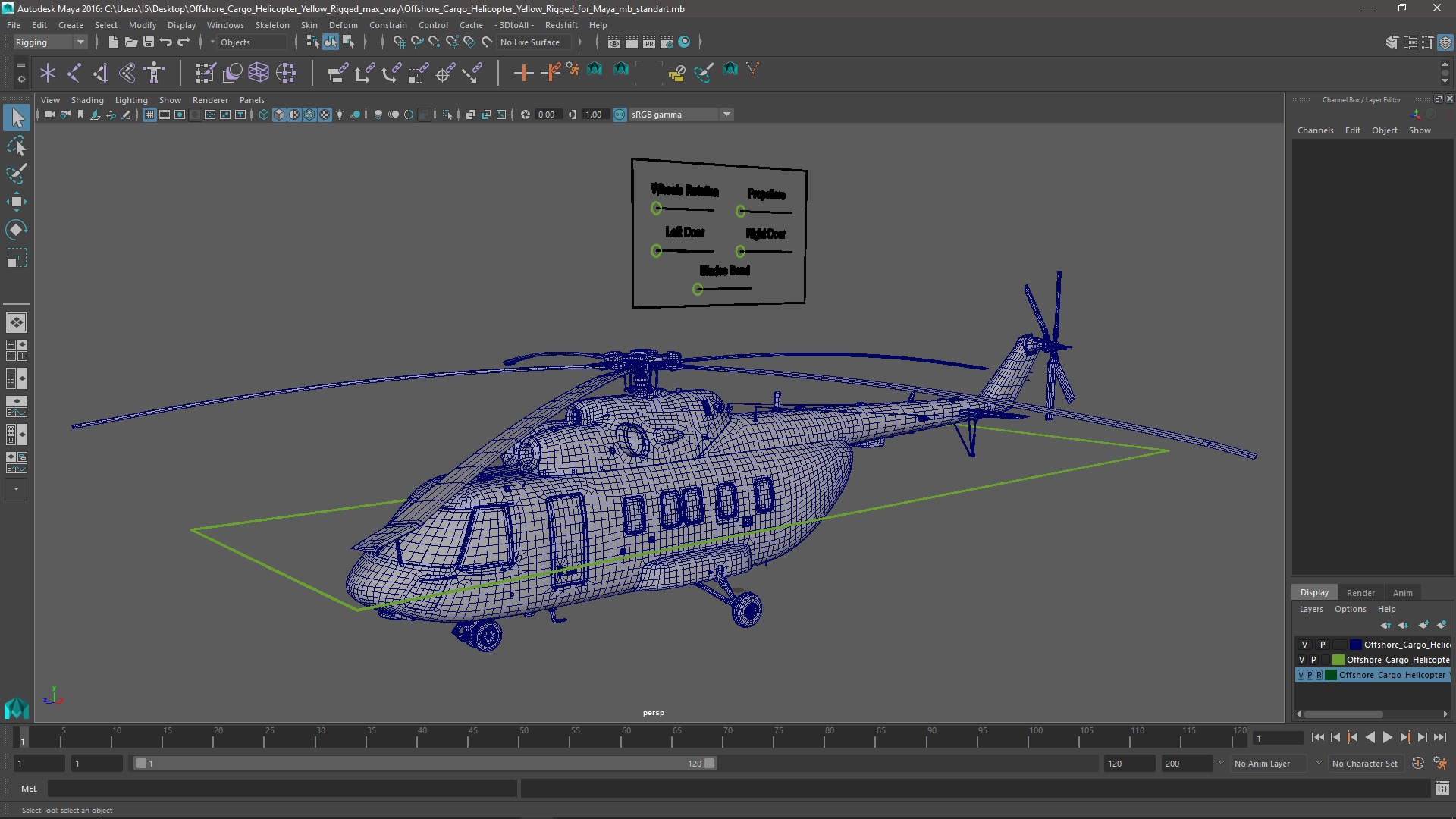The height and width of the screenshot is (819, 1456).
Task: Select the Rotate tool in the toolbox
Action: tap(16, 229)
